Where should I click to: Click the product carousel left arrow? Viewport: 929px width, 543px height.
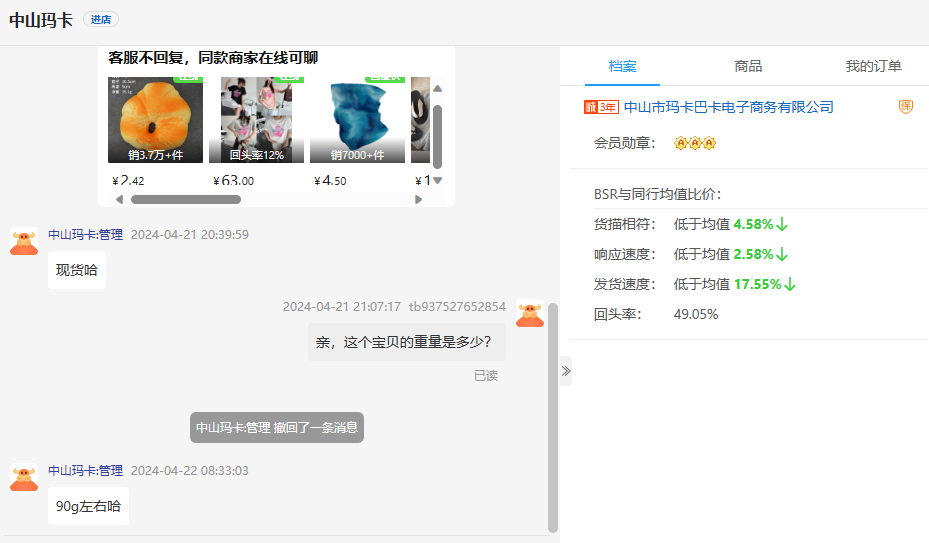(x=119, y=199)
